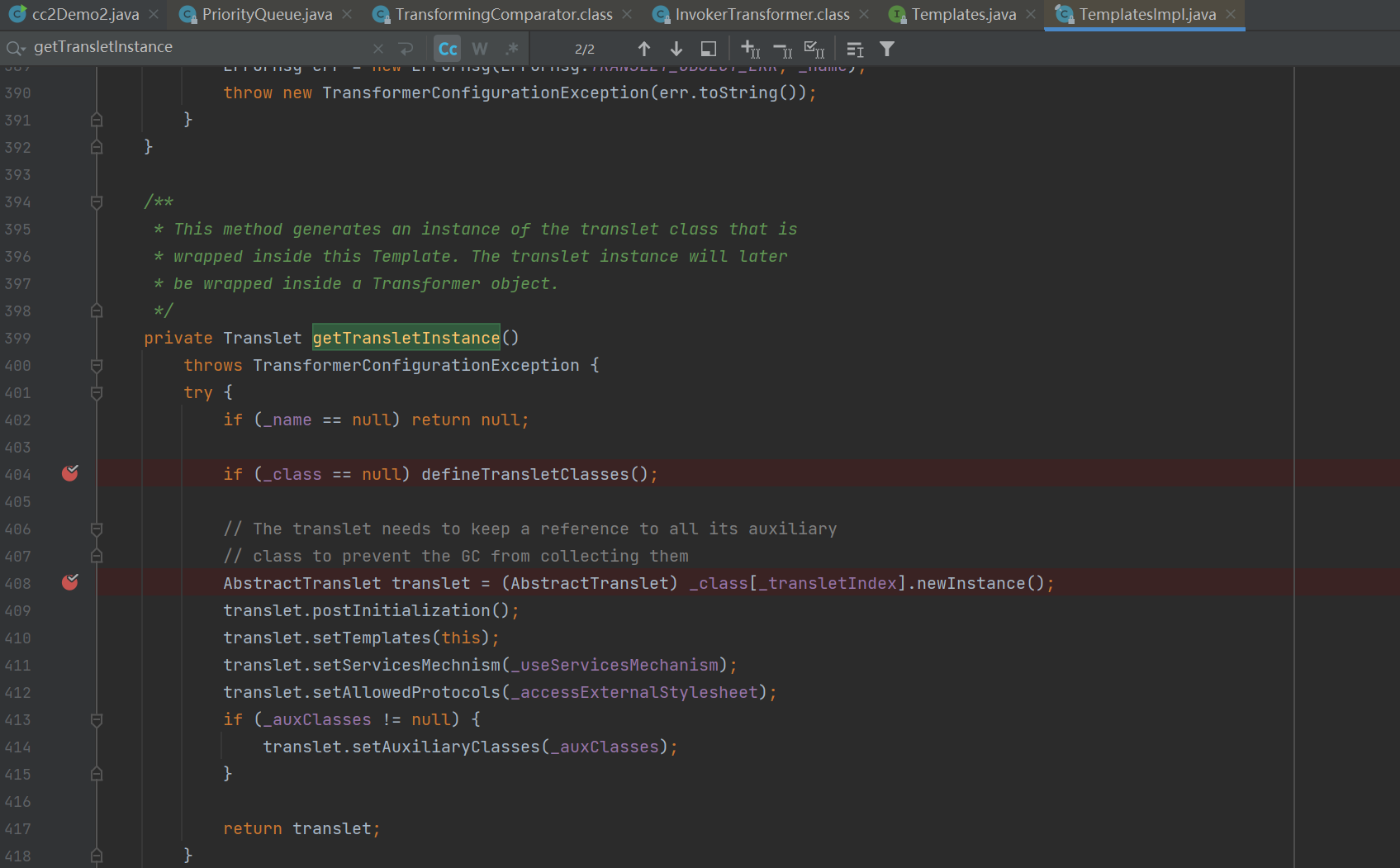The height and width of the screenshot is (868, 1400).
Task: Collapse Javadoc comment at line 394
Action: coord(97,202)
